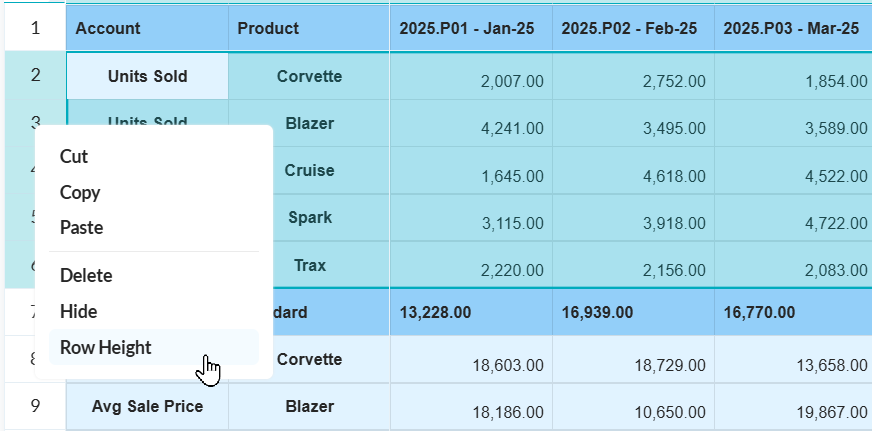
Task: Select Copy from the context menu
Action: coord(80,192)
